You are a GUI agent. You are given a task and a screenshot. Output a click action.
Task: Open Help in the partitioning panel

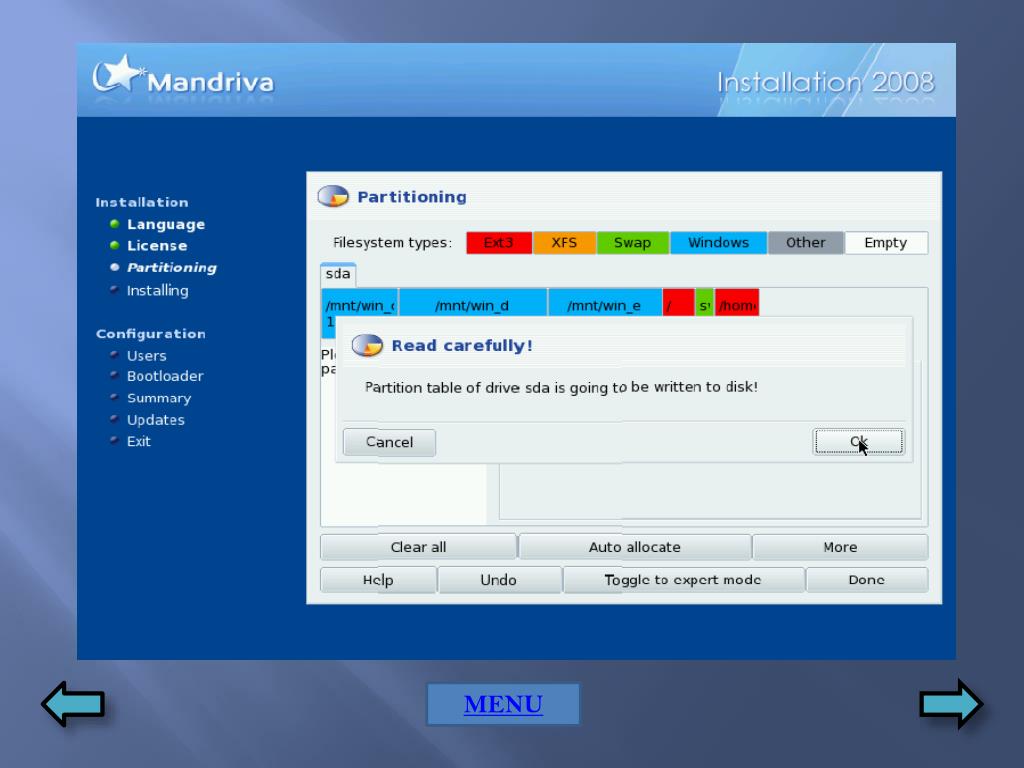pyautogui.click(x=378, y=580)
